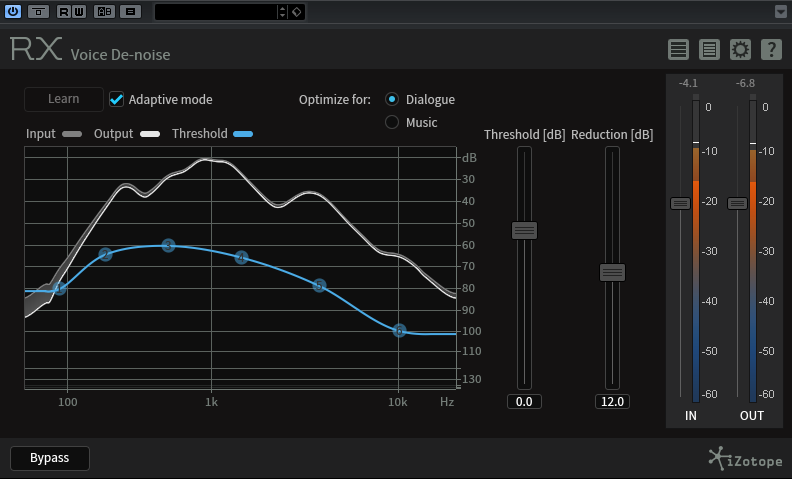Click the IN meter label
The height and width of the screenshot is (479, 792).
[690, 415]
